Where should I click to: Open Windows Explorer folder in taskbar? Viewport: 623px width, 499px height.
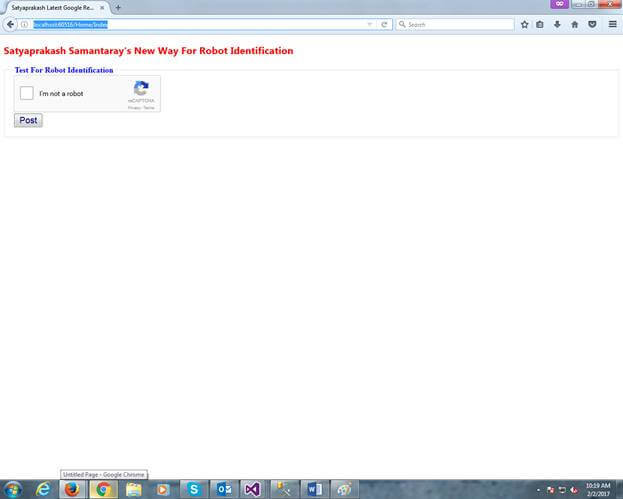[134, 489]
